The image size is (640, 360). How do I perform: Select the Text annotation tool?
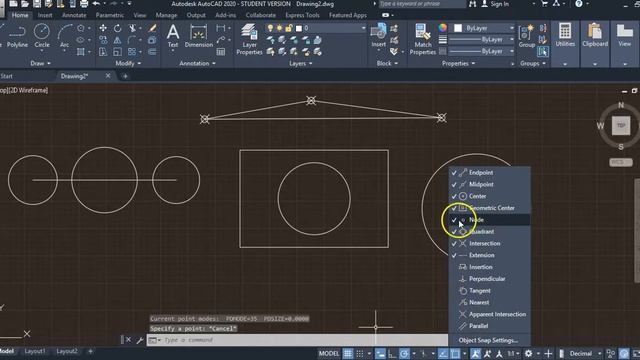173,36
